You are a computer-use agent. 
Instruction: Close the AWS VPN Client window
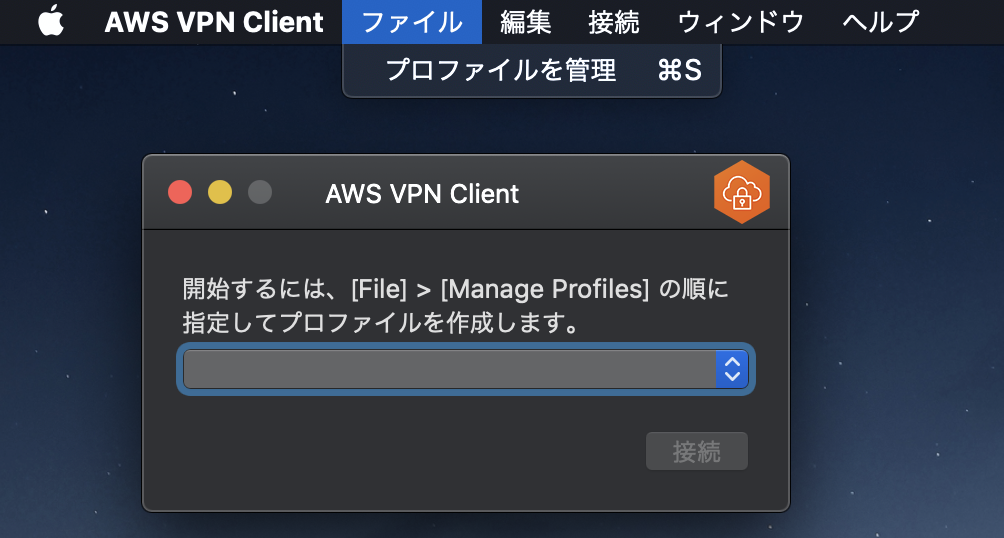(180, 192)
